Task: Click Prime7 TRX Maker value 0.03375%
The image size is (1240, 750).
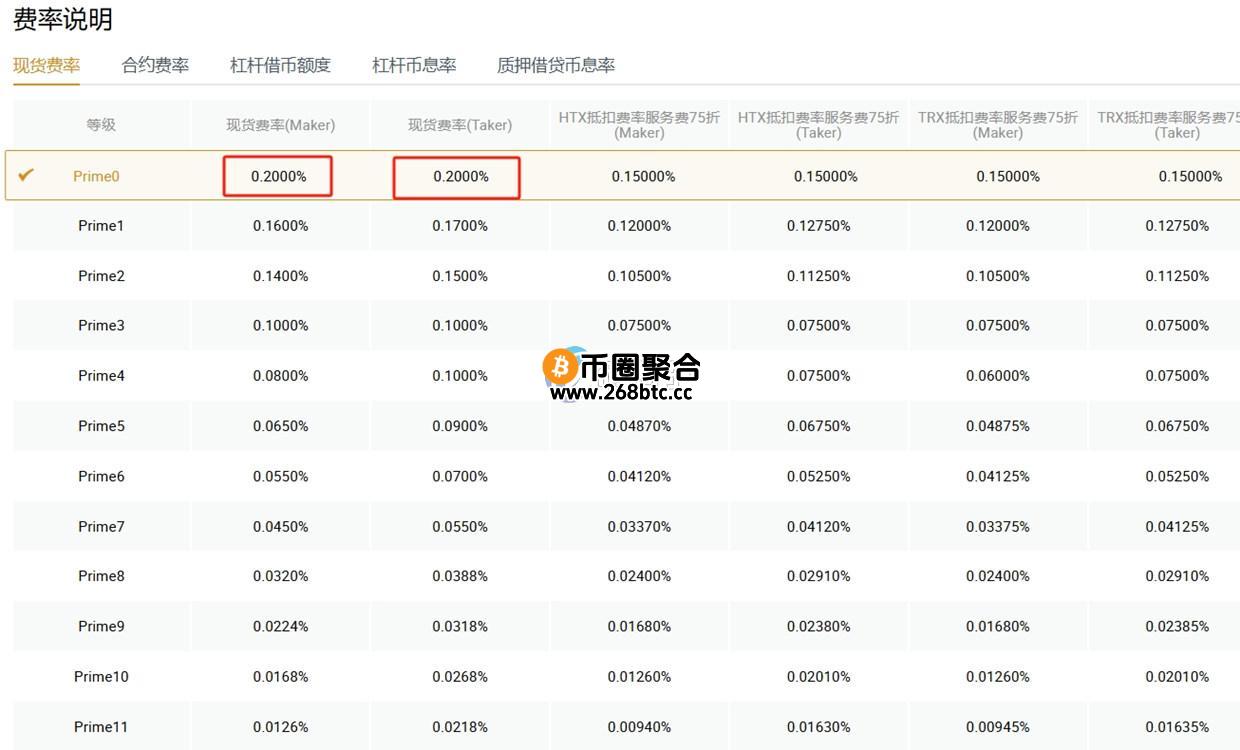Action: (998, 526)
